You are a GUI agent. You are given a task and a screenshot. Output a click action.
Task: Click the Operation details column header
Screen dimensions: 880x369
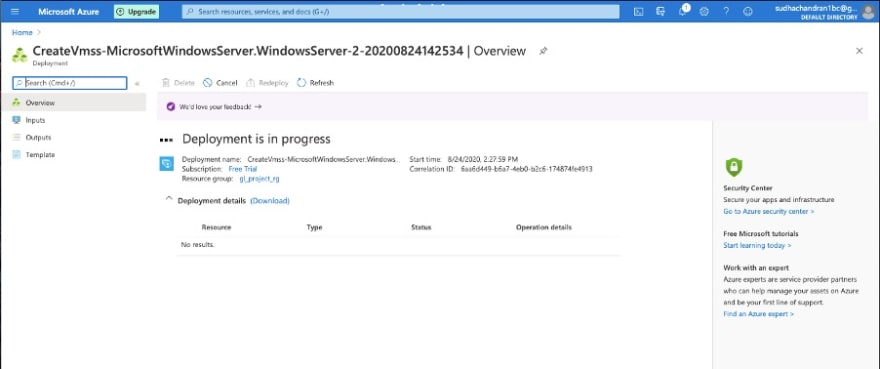(x=544, y=227)
